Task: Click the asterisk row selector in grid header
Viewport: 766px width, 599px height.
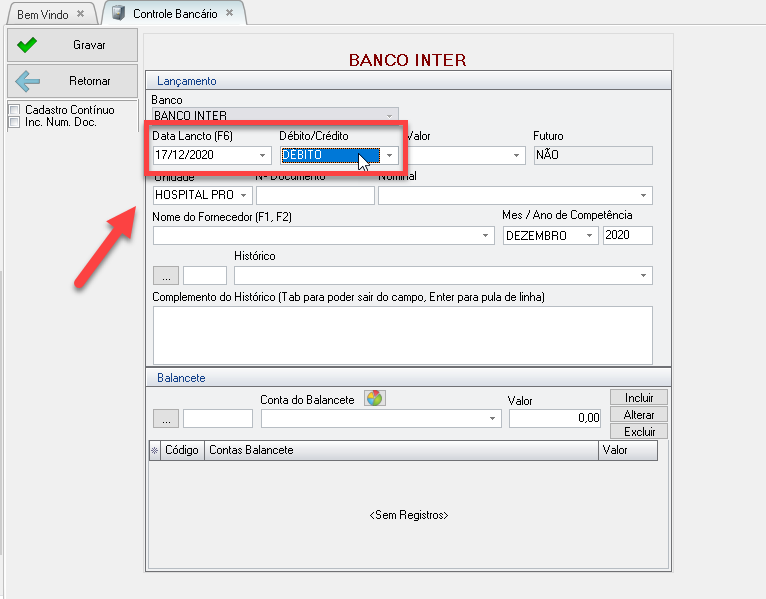Action: coord(154,450)
